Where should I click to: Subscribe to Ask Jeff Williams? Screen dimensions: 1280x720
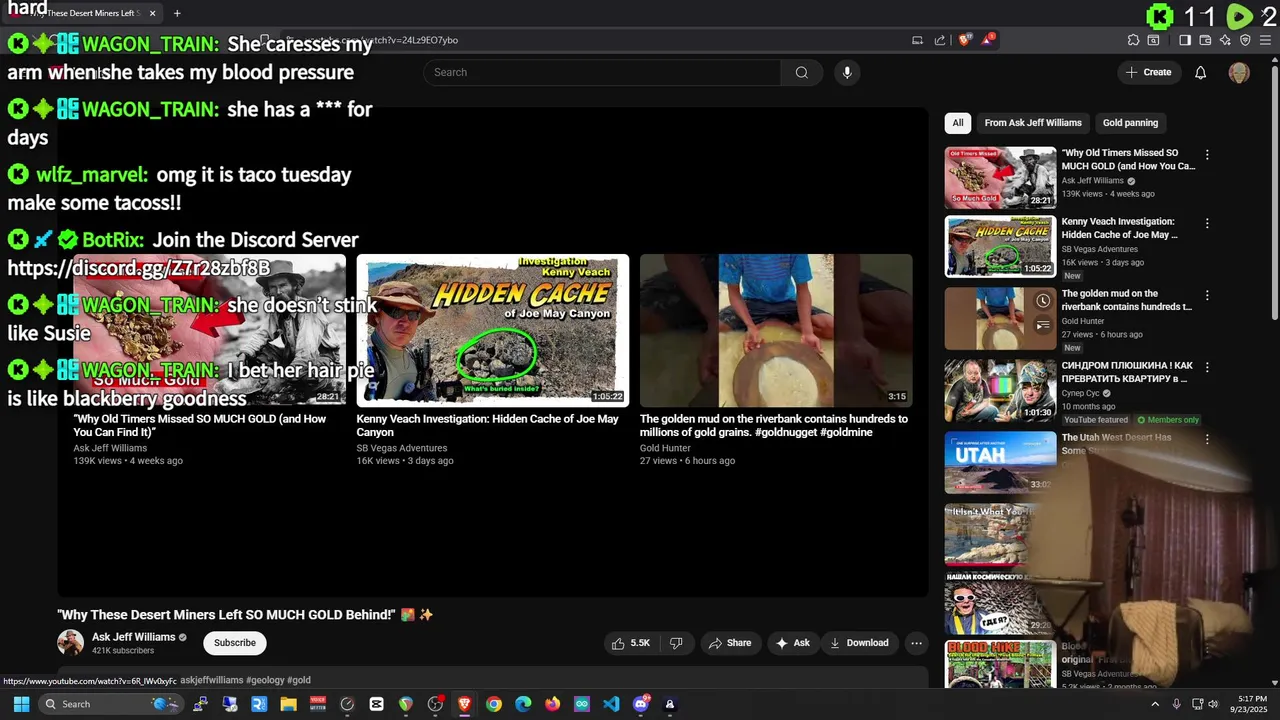[235, 643]
